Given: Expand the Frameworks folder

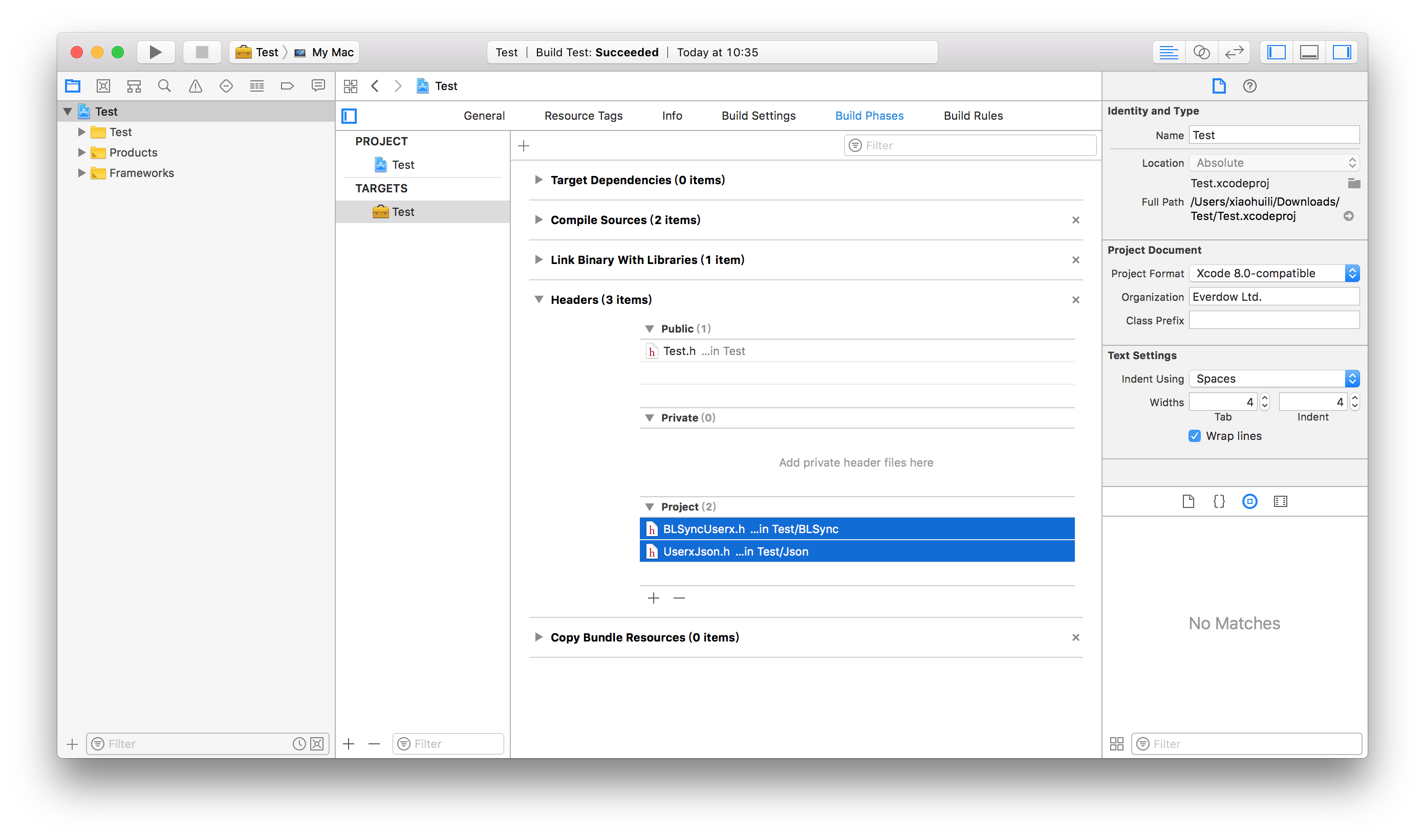Looking at the screenshot, I should point(81,172).
